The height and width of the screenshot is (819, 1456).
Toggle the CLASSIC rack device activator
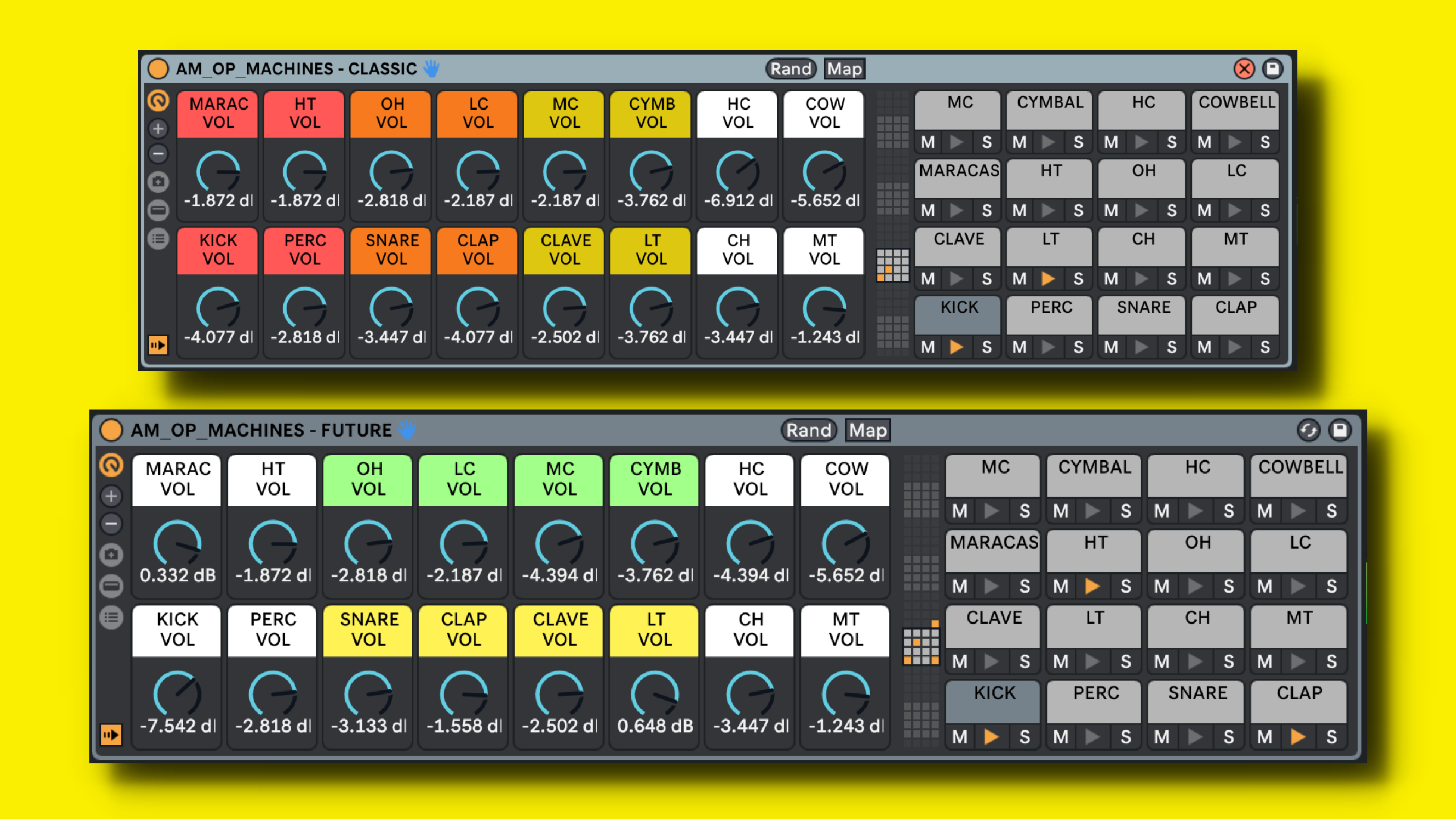(158, 69)
